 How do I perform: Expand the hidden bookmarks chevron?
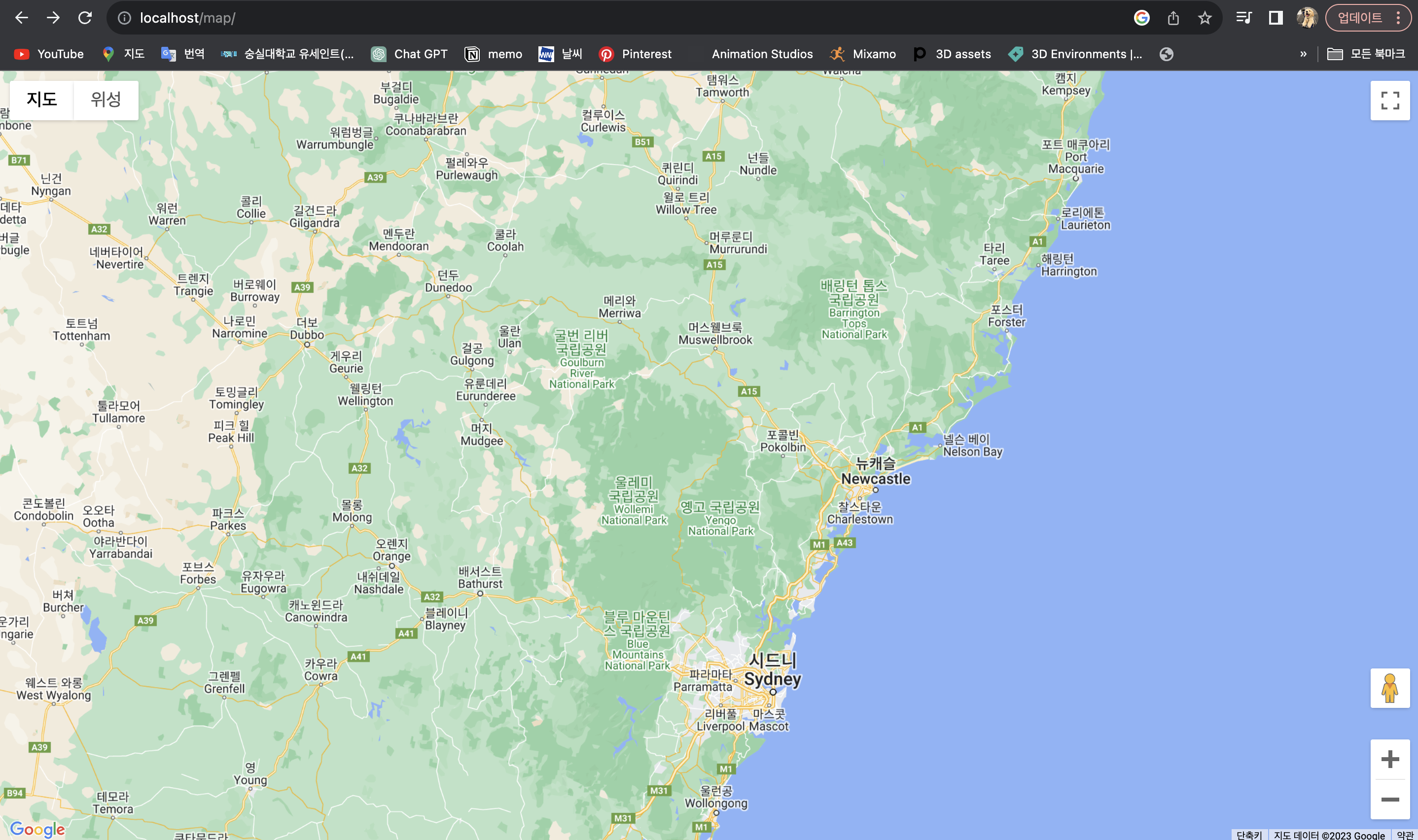coord(1303,54)
